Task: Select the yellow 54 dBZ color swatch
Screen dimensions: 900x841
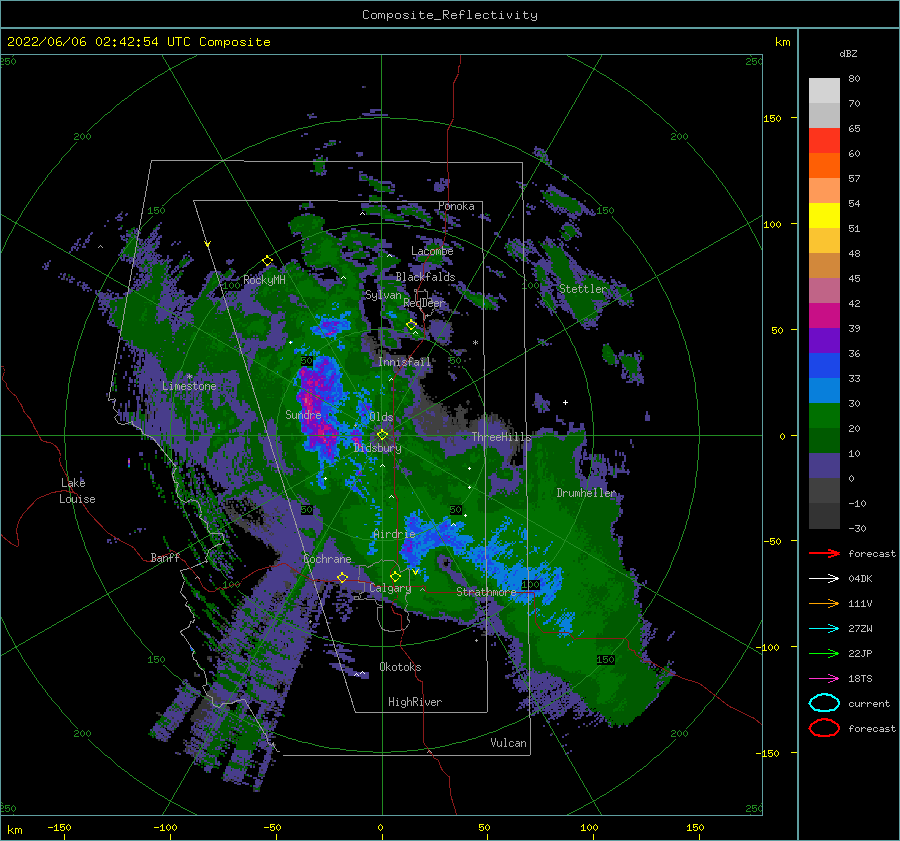Action: pos(824,216)
